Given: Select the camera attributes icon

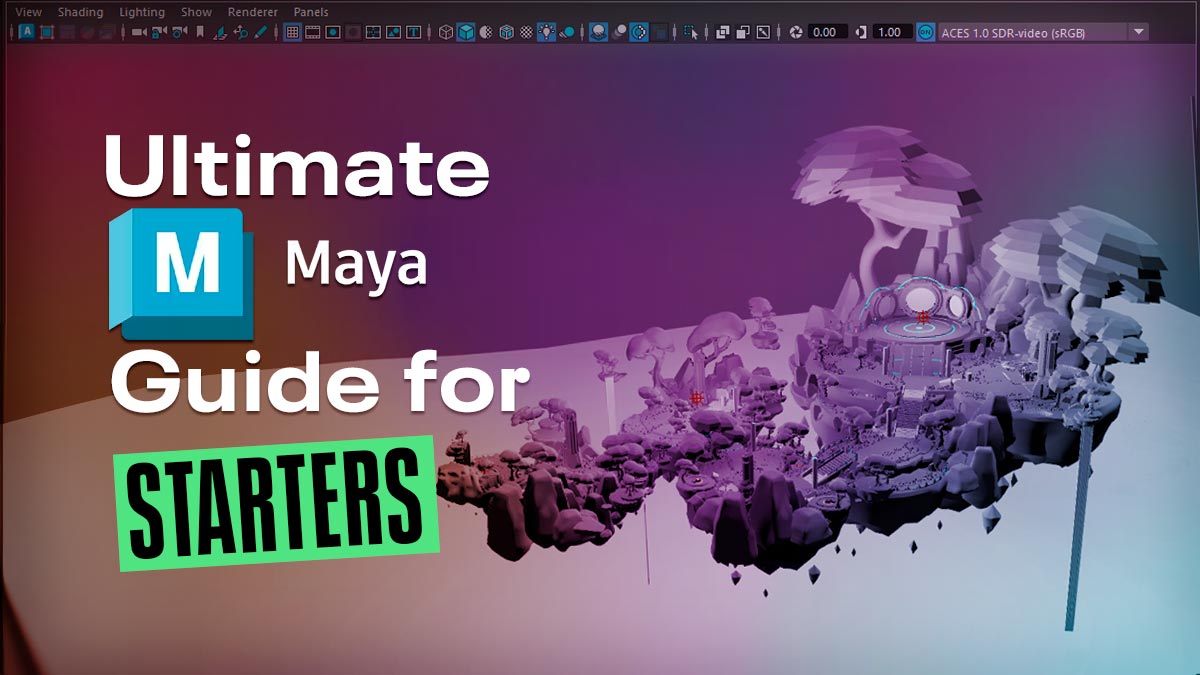Looking at the screenshot, I should coord(178,31).
